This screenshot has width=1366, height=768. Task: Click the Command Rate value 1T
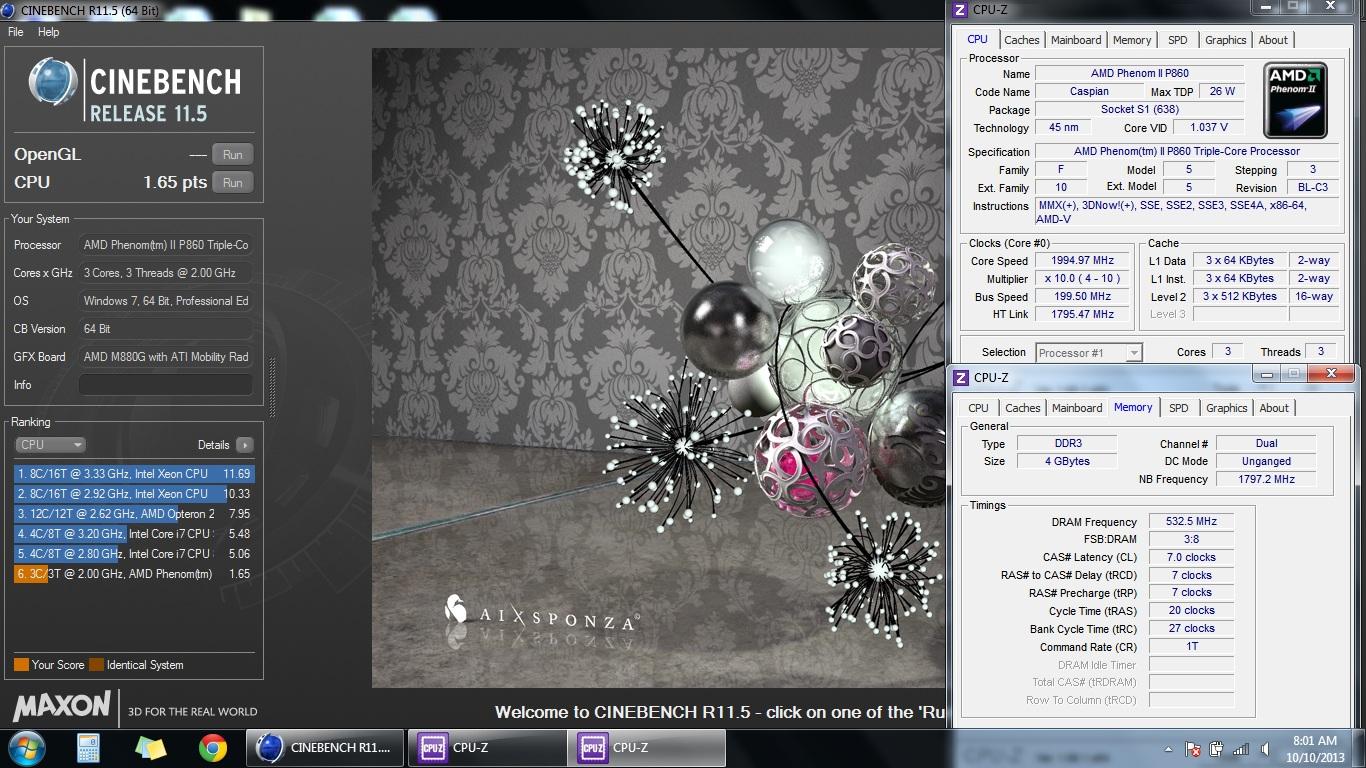1191,647
